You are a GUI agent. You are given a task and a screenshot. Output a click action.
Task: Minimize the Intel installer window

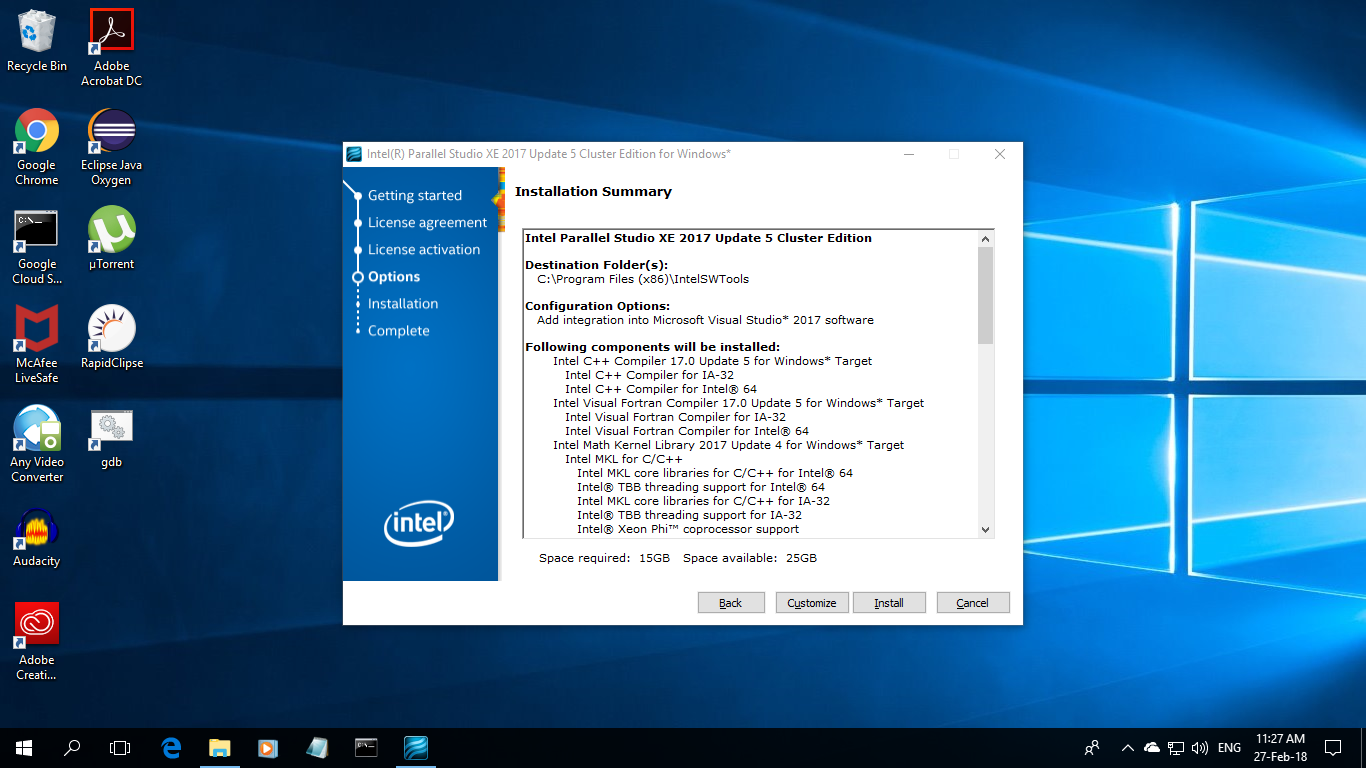click(908, 154)
